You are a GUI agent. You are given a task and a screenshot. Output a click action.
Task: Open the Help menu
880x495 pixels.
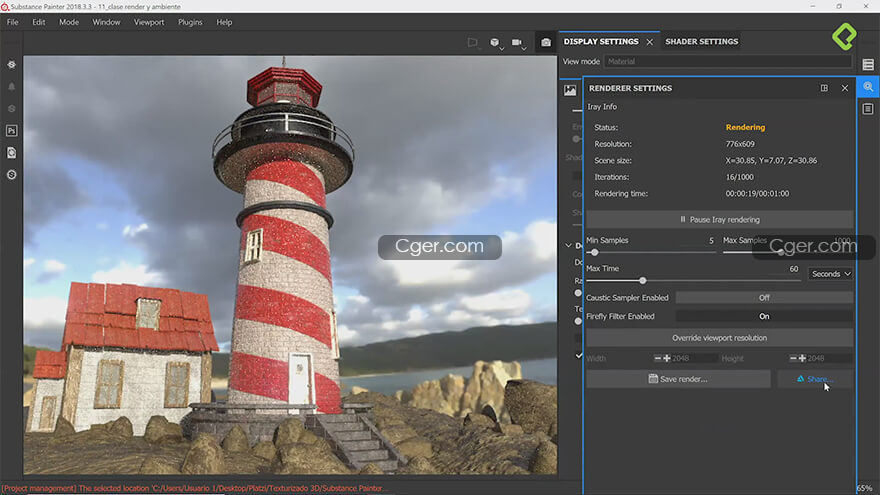point(224,22)
